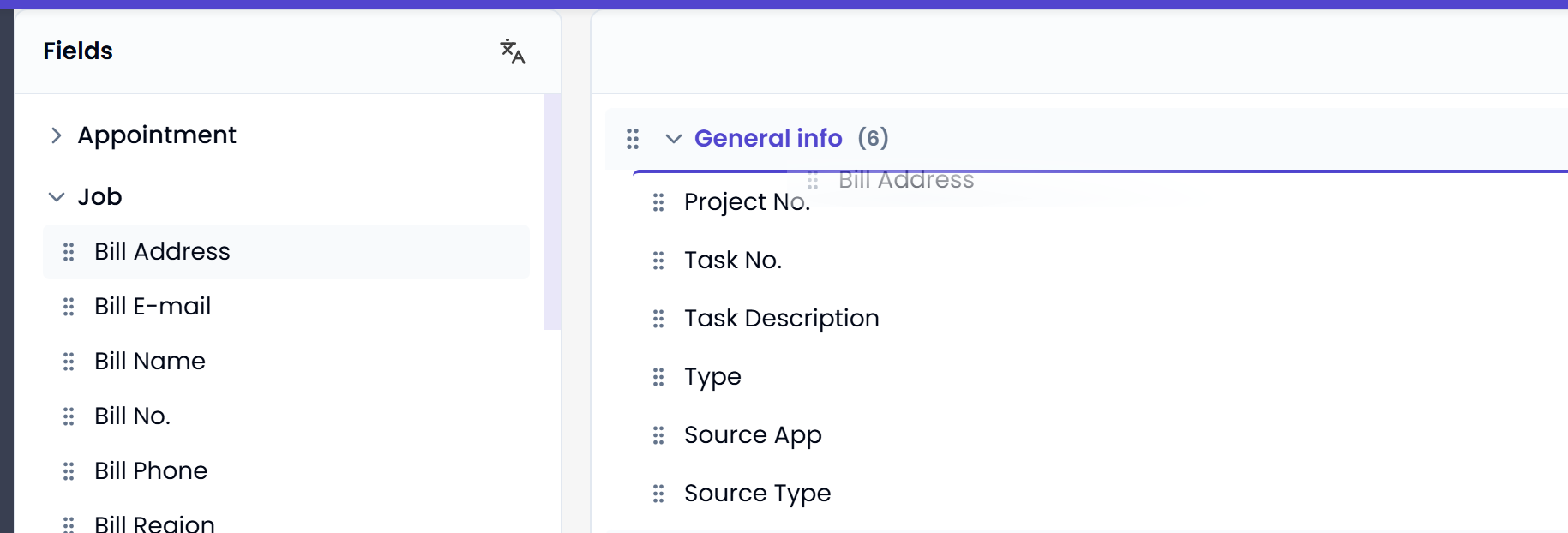Expand the Appointment group
This screenshot has width=1568, height=533.
[57, 135]
